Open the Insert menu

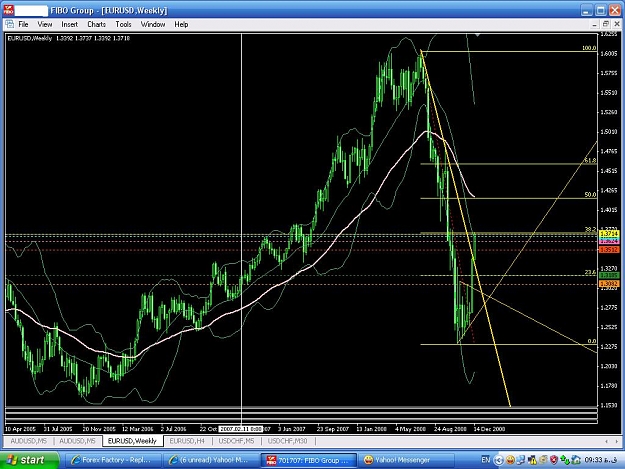(69, 24)
